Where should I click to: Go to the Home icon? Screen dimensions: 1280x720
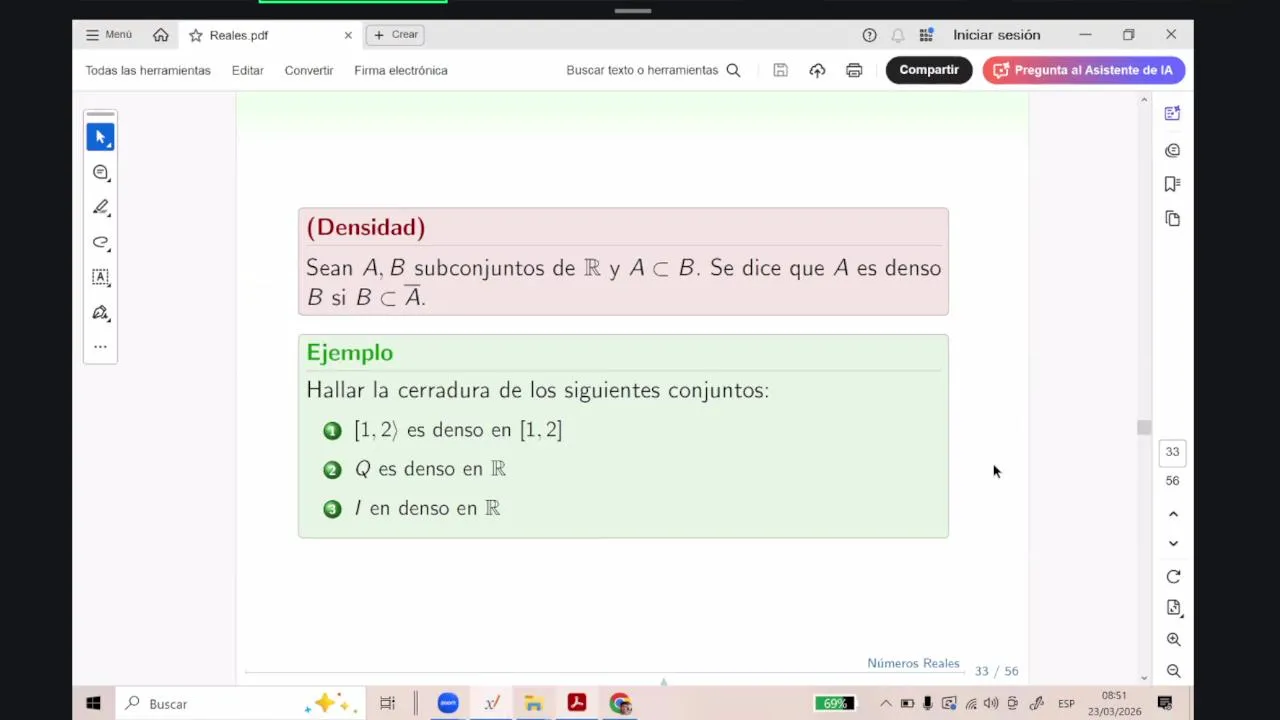pos(161,35)
